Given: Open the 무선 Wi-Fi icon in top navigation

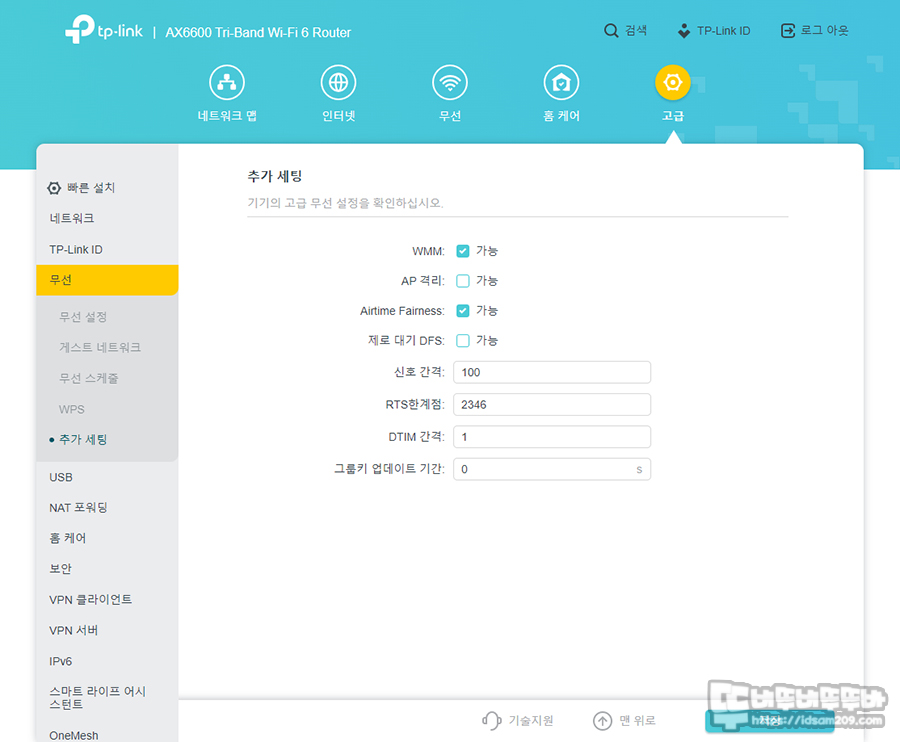Looking at the screenshot, I should click(449, 83).
